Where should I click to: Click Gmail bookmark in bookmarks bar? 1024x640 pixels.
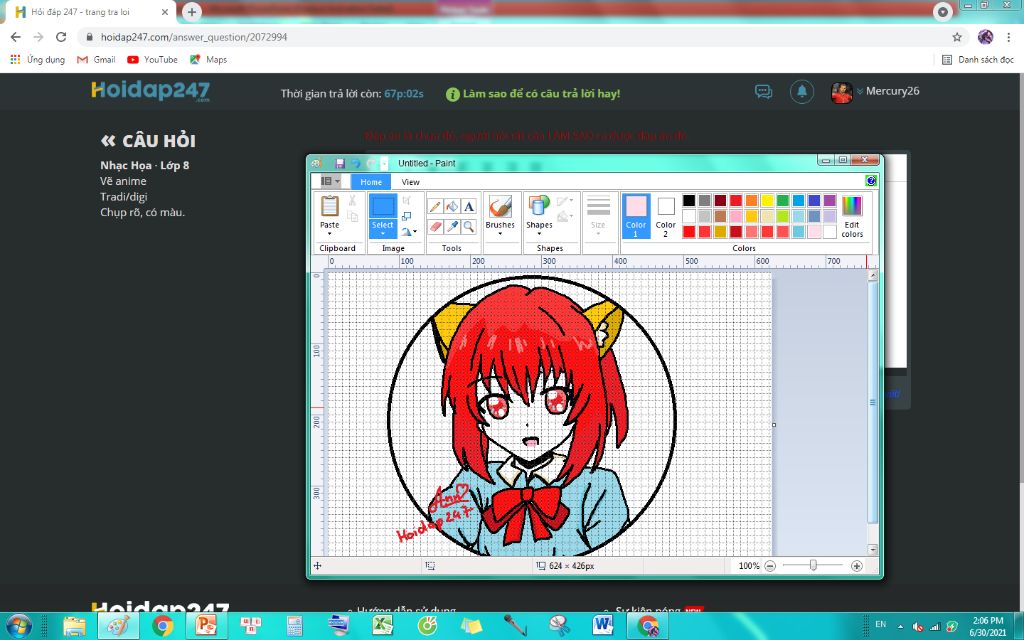coord(96,59)
